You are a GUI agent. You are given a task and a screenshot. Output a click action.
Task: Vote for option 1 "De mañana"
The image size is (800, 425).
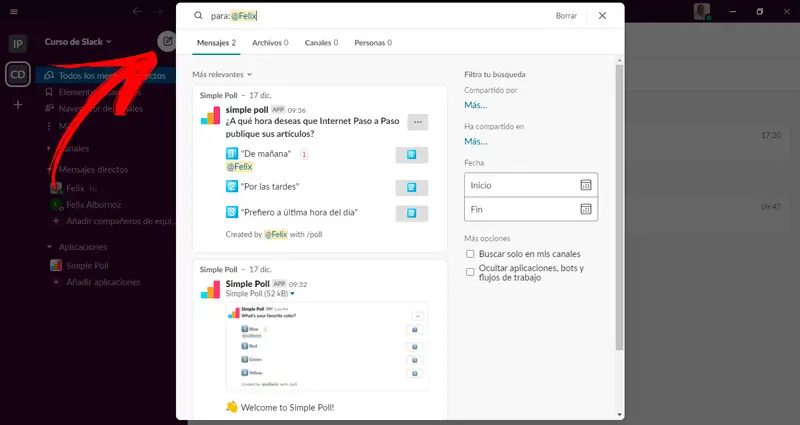(412, 155)
